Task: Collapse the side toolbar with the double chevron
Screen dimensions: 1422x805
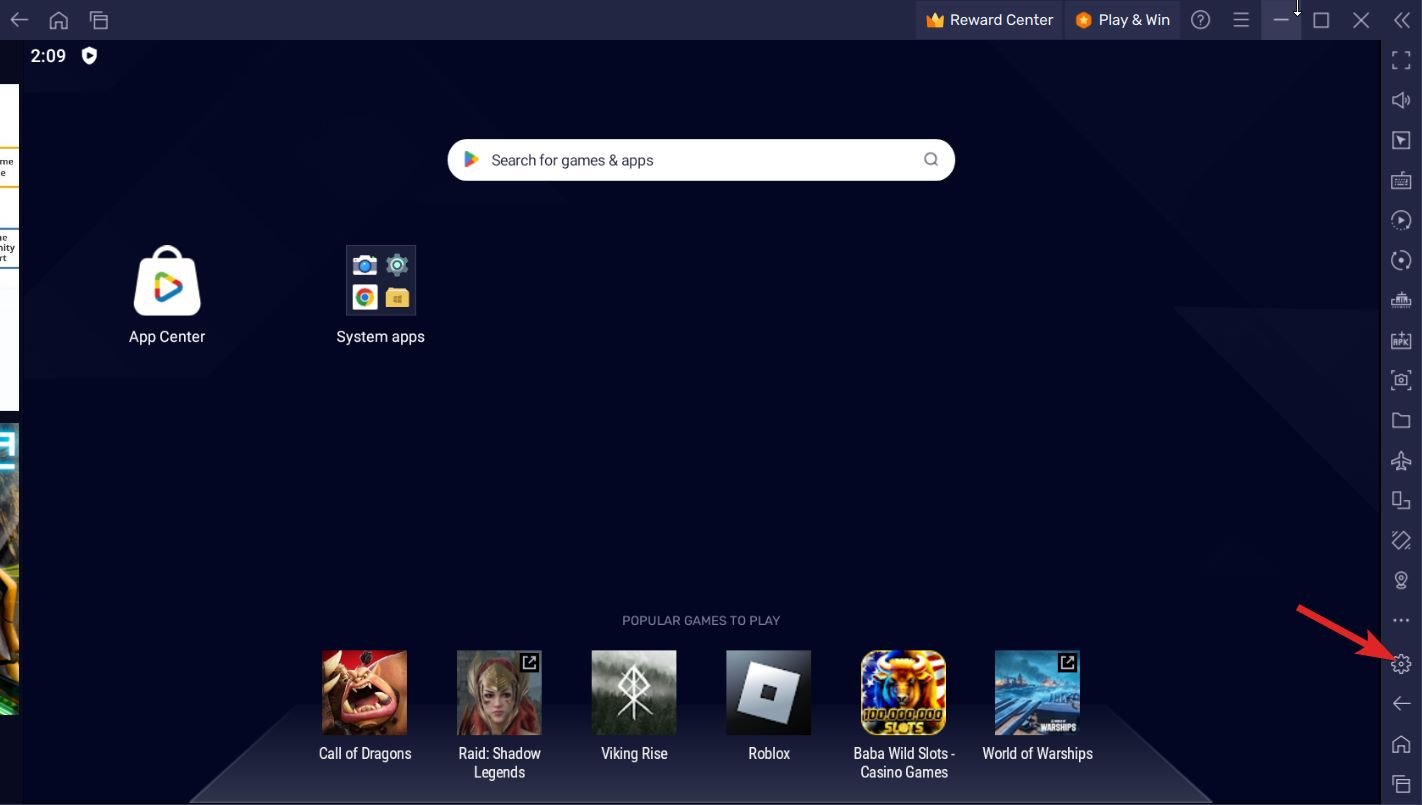Action: click(1401, 20)
